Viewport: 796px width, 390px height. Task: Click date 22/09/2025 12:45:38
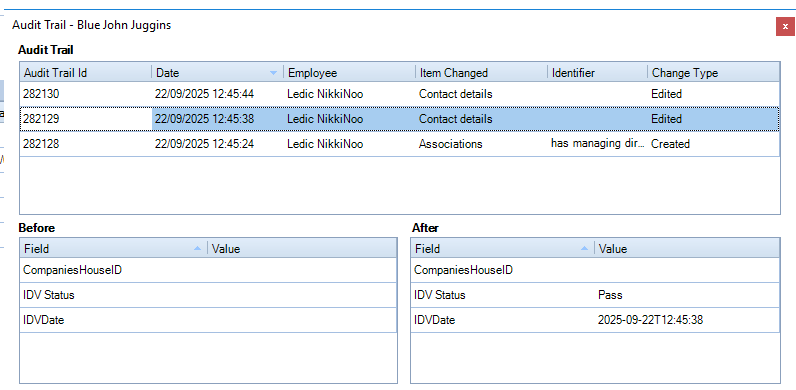click(x=204, y=119)
